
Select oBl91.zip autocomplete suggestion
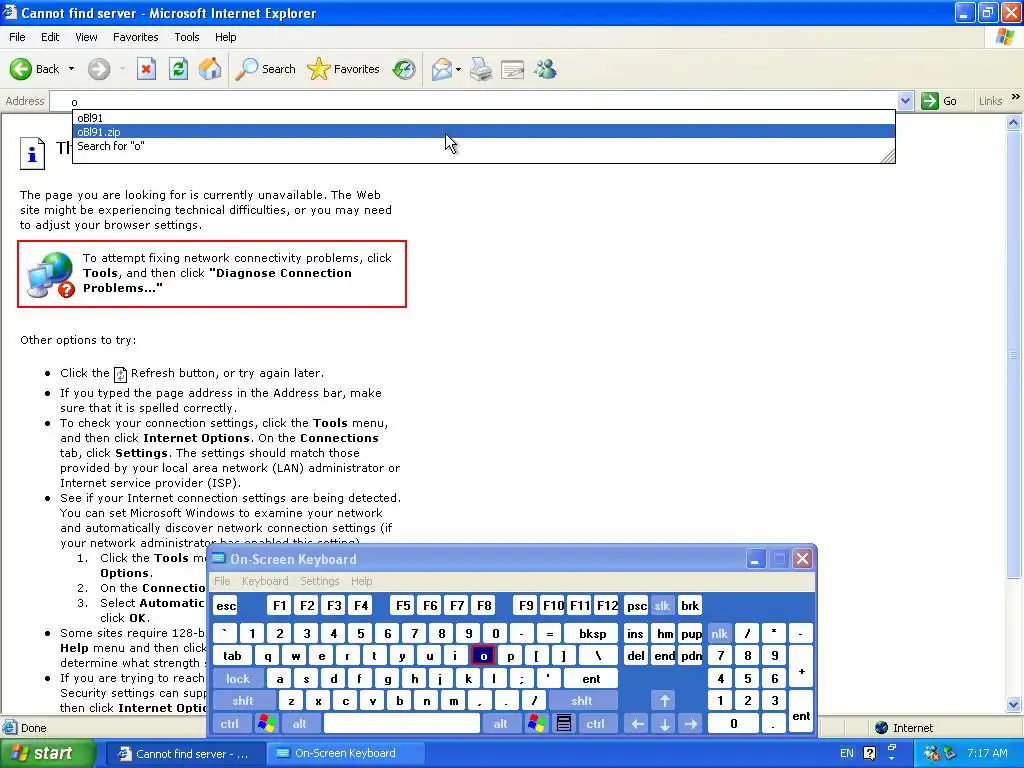click(483, 132)
